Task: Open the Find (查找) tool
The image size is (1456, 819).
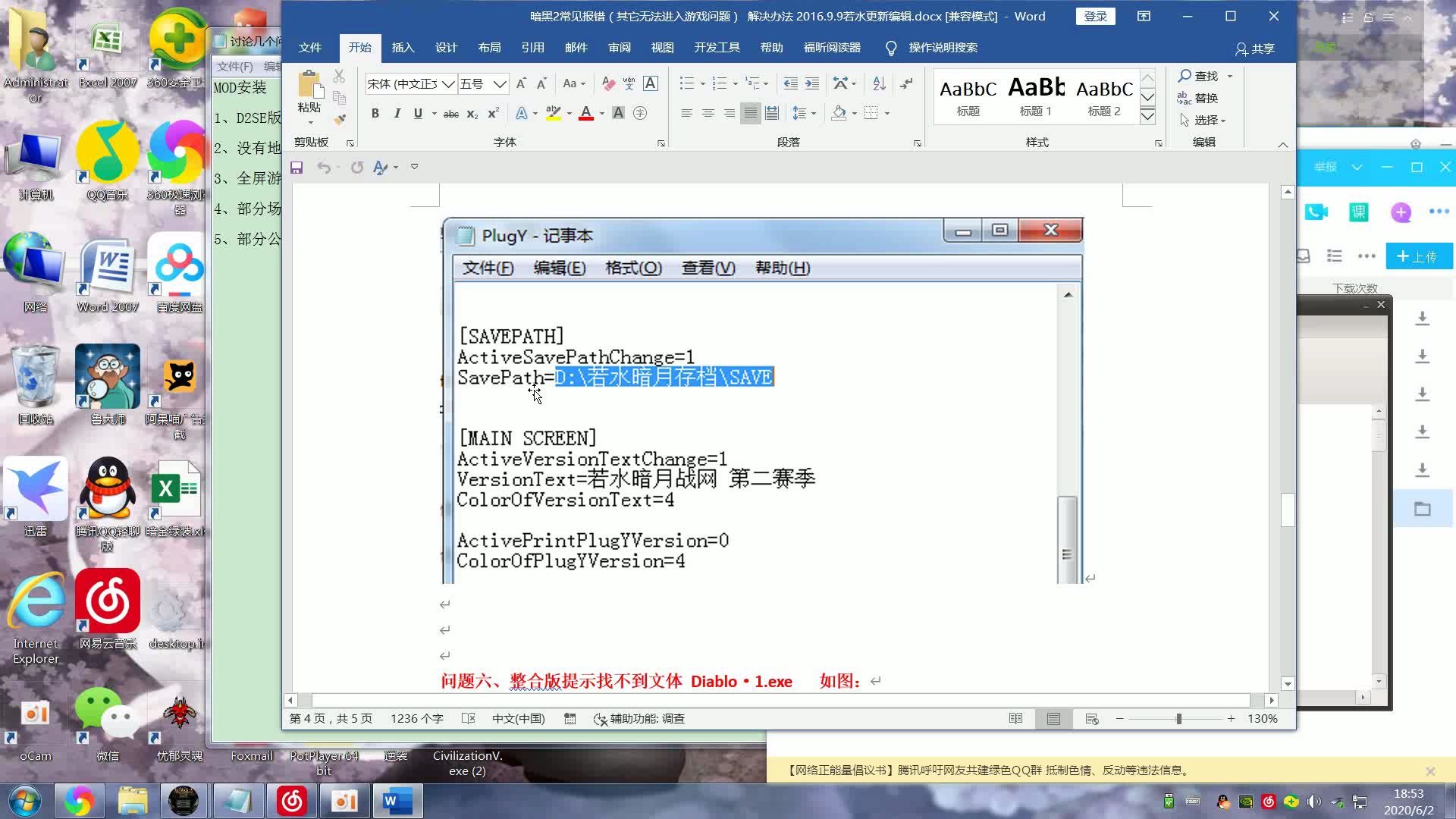Action: click(x=1204, y=76)
